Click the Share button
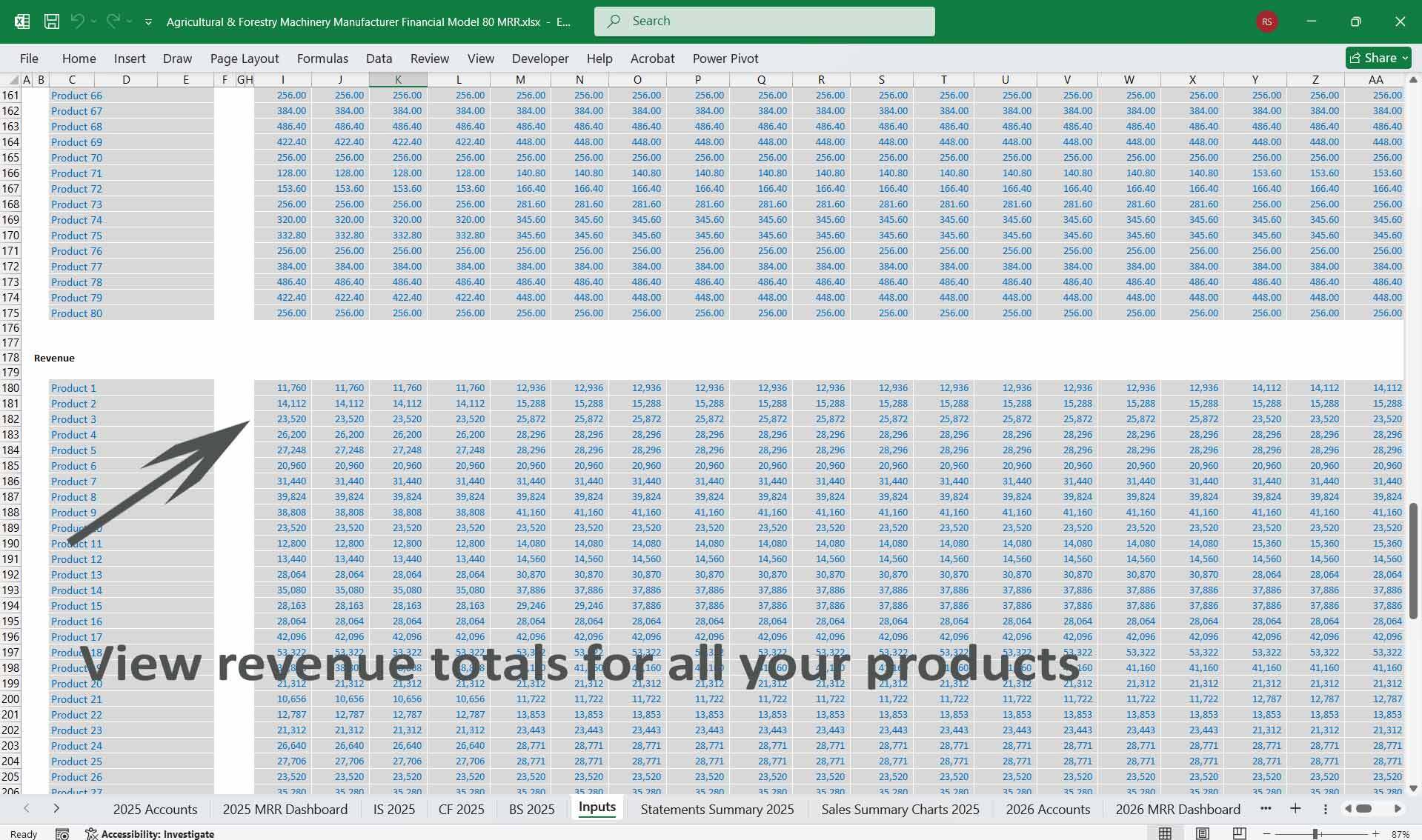Screen dimensions: 1422x840 pos(1378,58)
